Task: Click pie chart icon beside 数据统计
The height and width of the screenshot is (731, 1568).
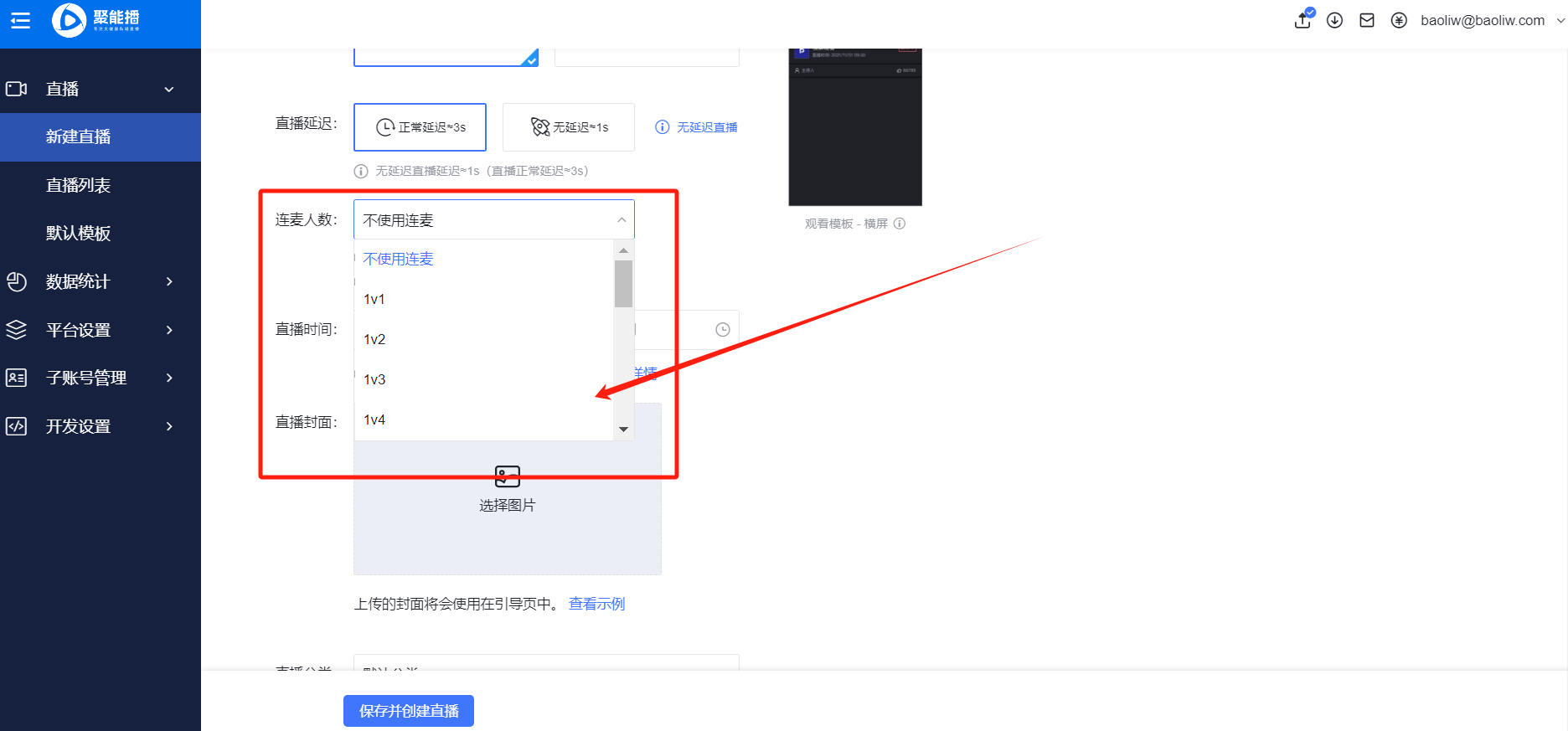Action: 17,281
